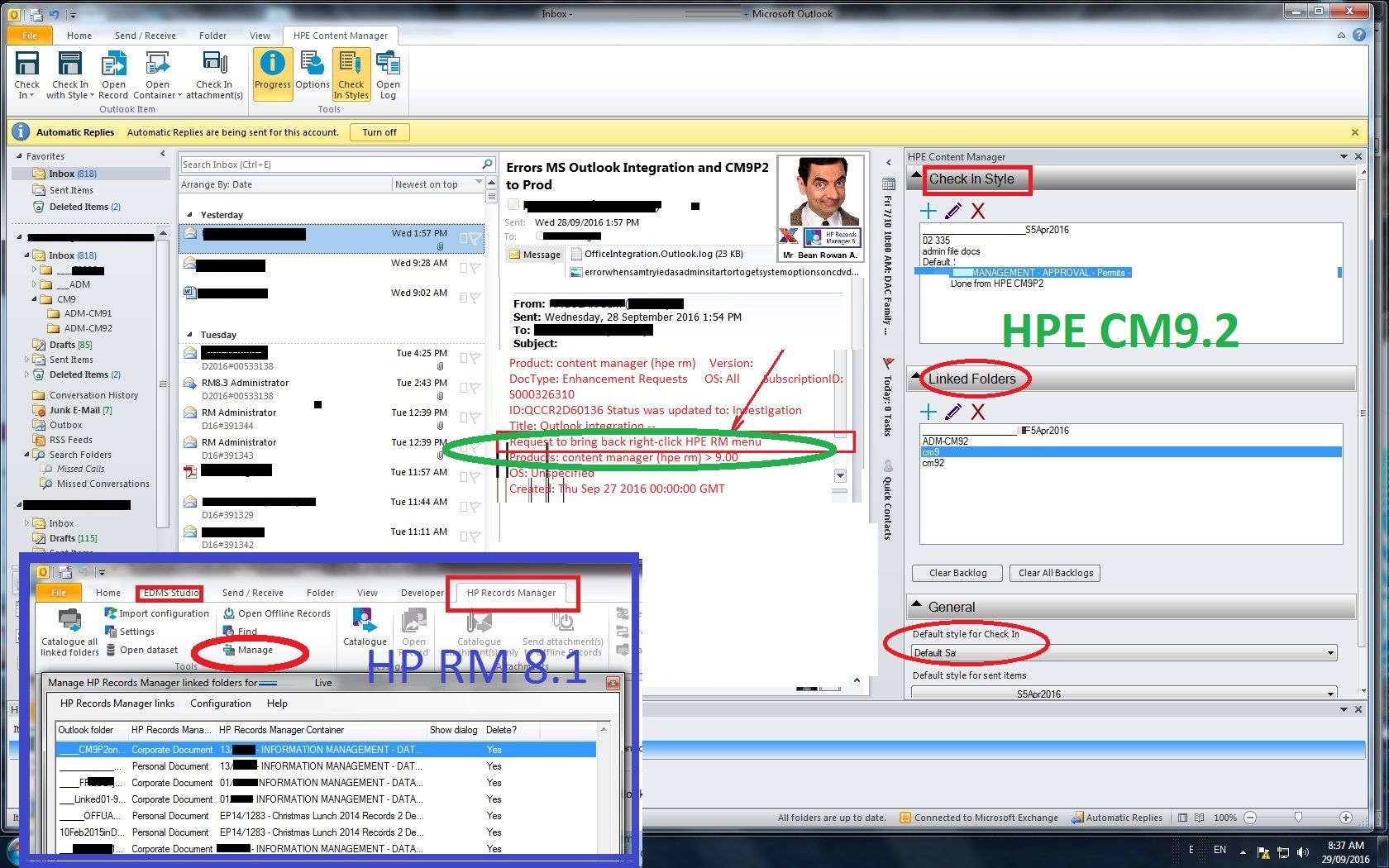Viewport: 1389px width, 868px height.
Task: Click the Outlook Help question mark icon
Action: tap(1359, 35)
